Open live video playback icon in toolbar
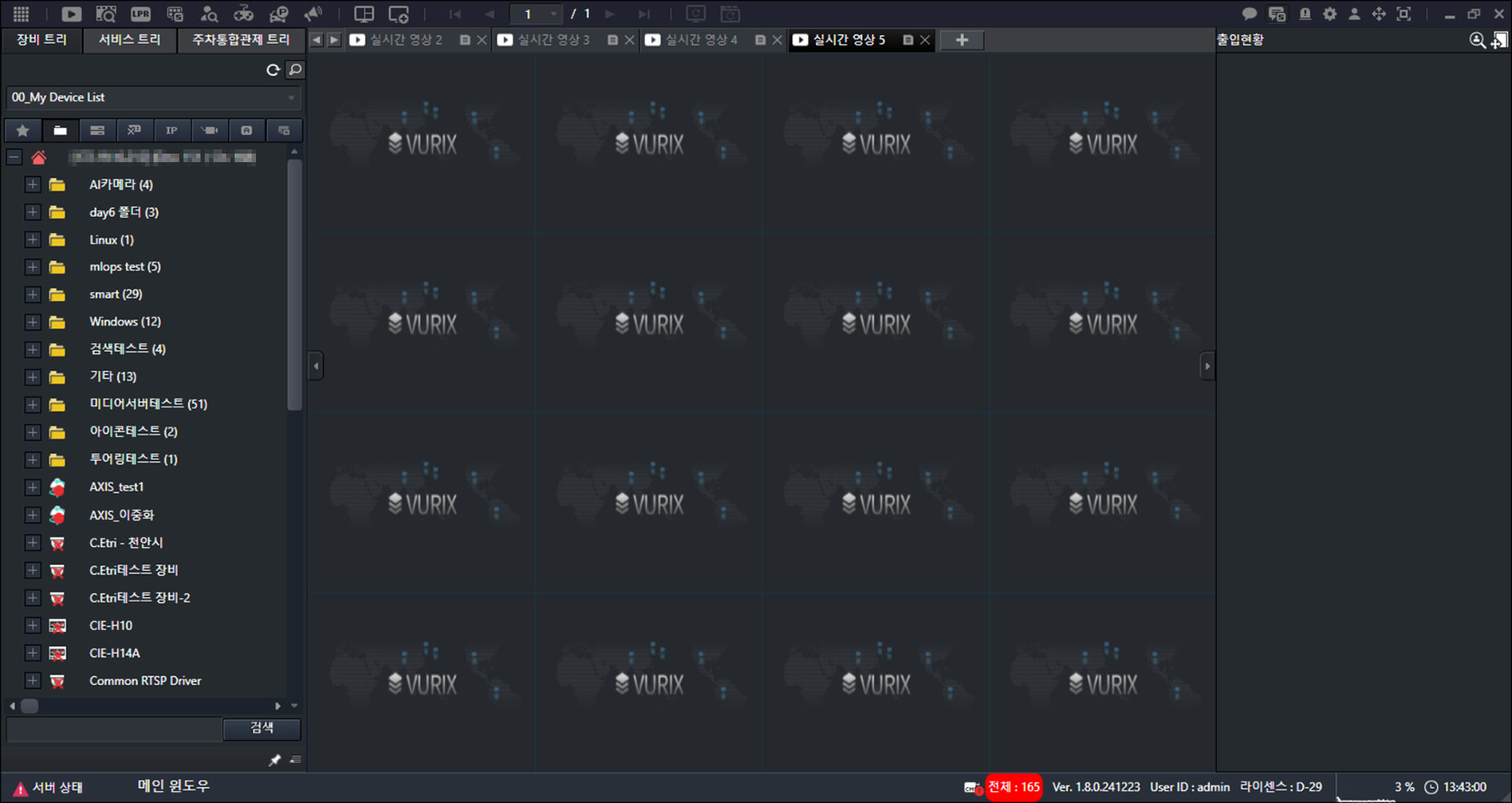 pos(72,14)
